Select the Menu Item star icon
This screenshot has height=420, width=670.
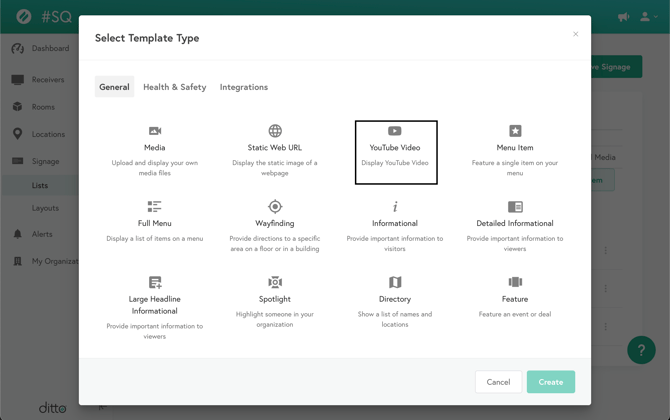pos(515,131)
